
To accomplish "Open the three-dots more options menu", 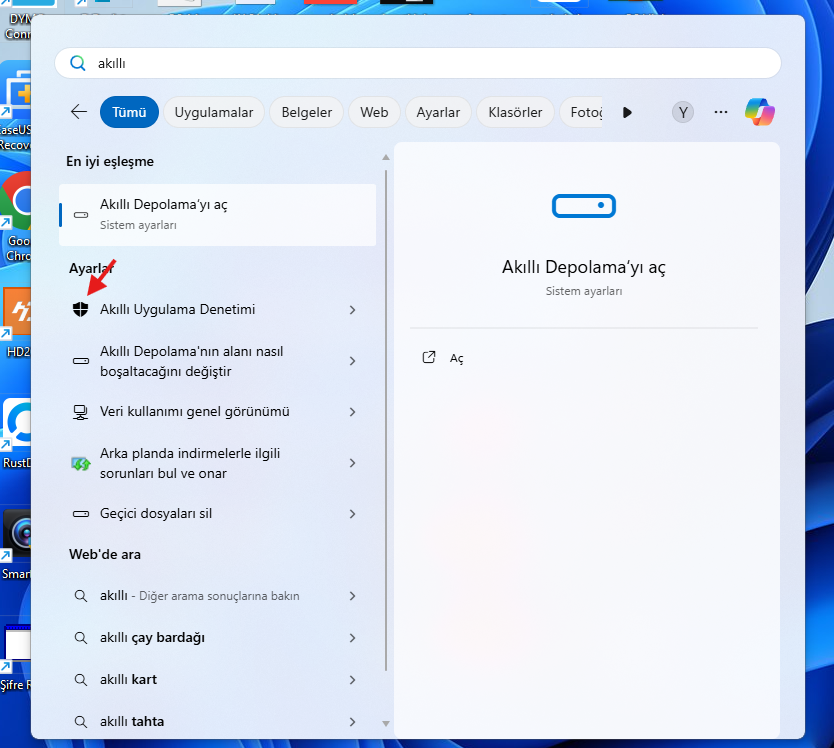I will [721, 112].
